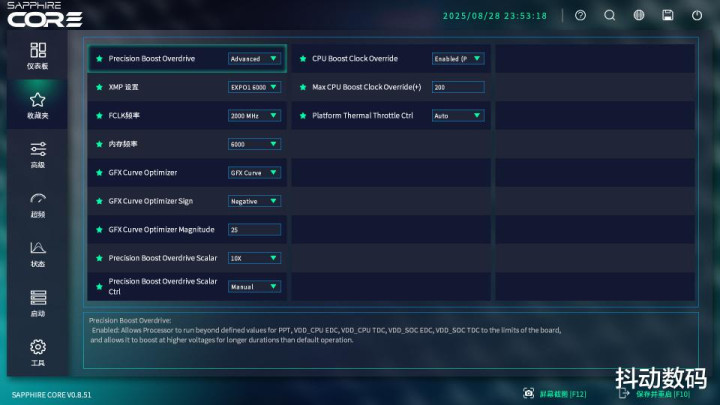This screenshot has height=405, width=720.
Task: Open the 状态 status sidebar tab
Action: click(x=38, y=254)
